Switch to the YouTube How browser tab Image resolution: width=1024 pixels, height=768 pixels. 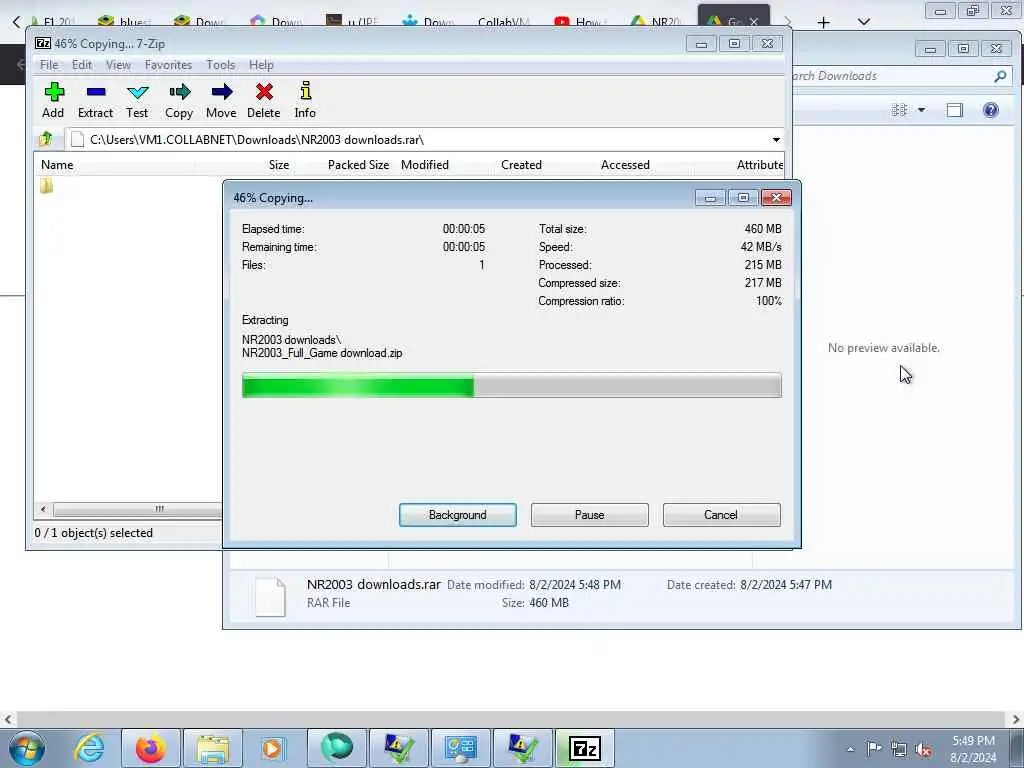tap(580, 22)
